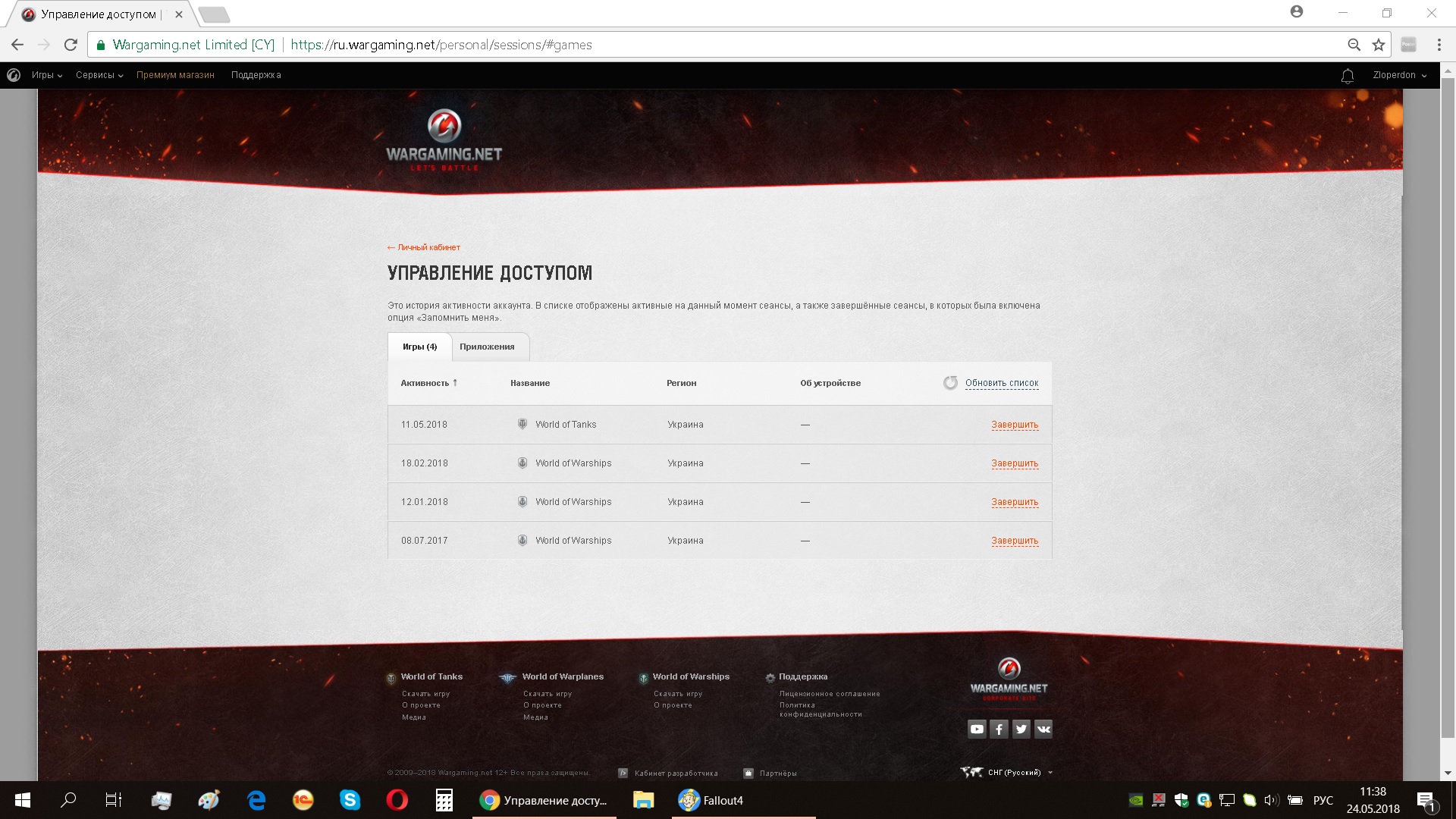The image size is (1456, 819).
Task: Click the notification bell icon
Action: (x=1348, y=76)
